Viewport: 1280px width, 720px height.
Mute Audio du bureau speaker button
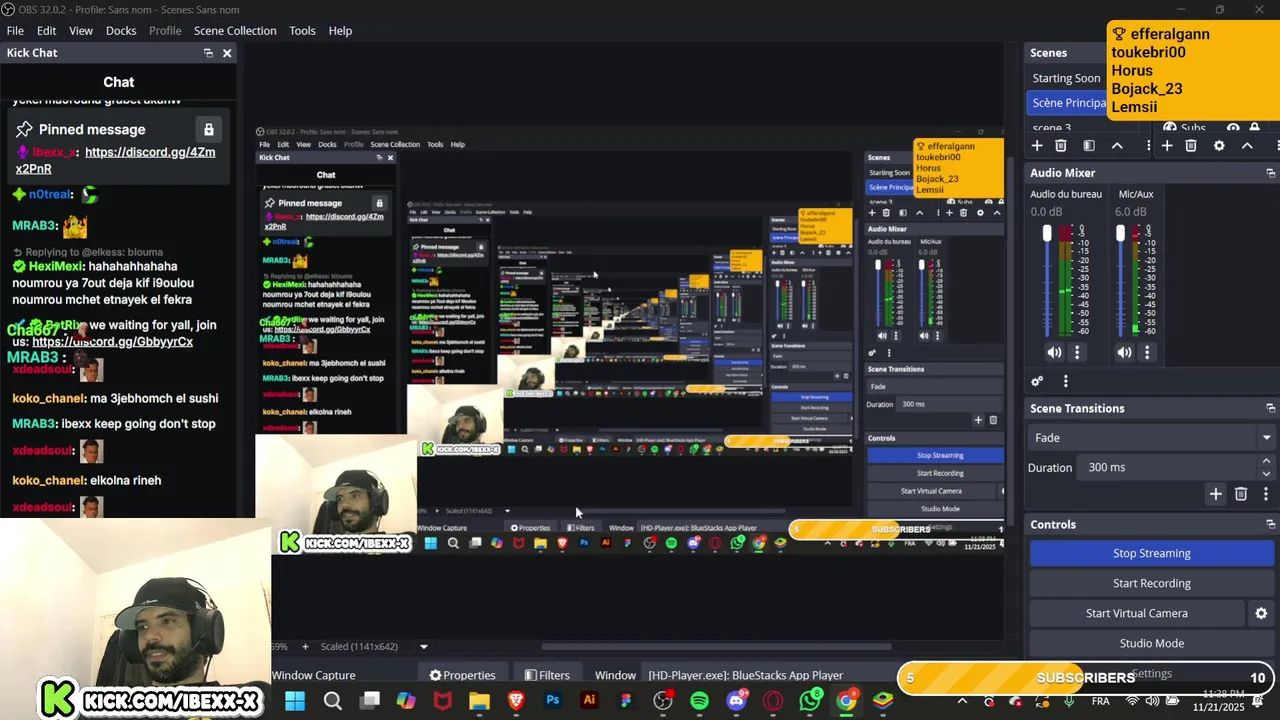point(1054,352)
